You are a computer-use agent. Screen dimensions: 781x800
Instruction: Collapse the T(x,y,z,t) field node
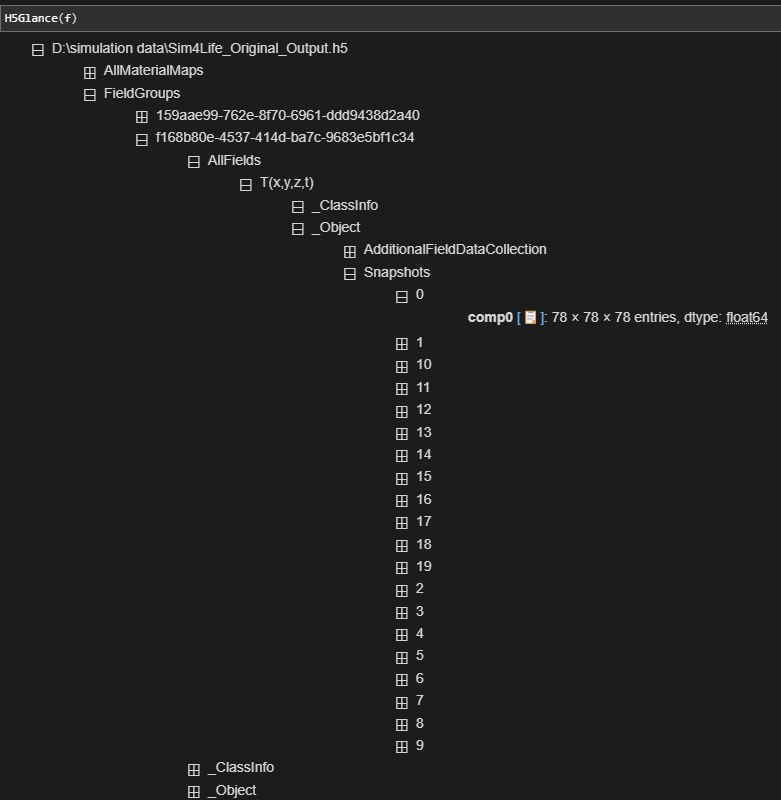click(246, 184)
